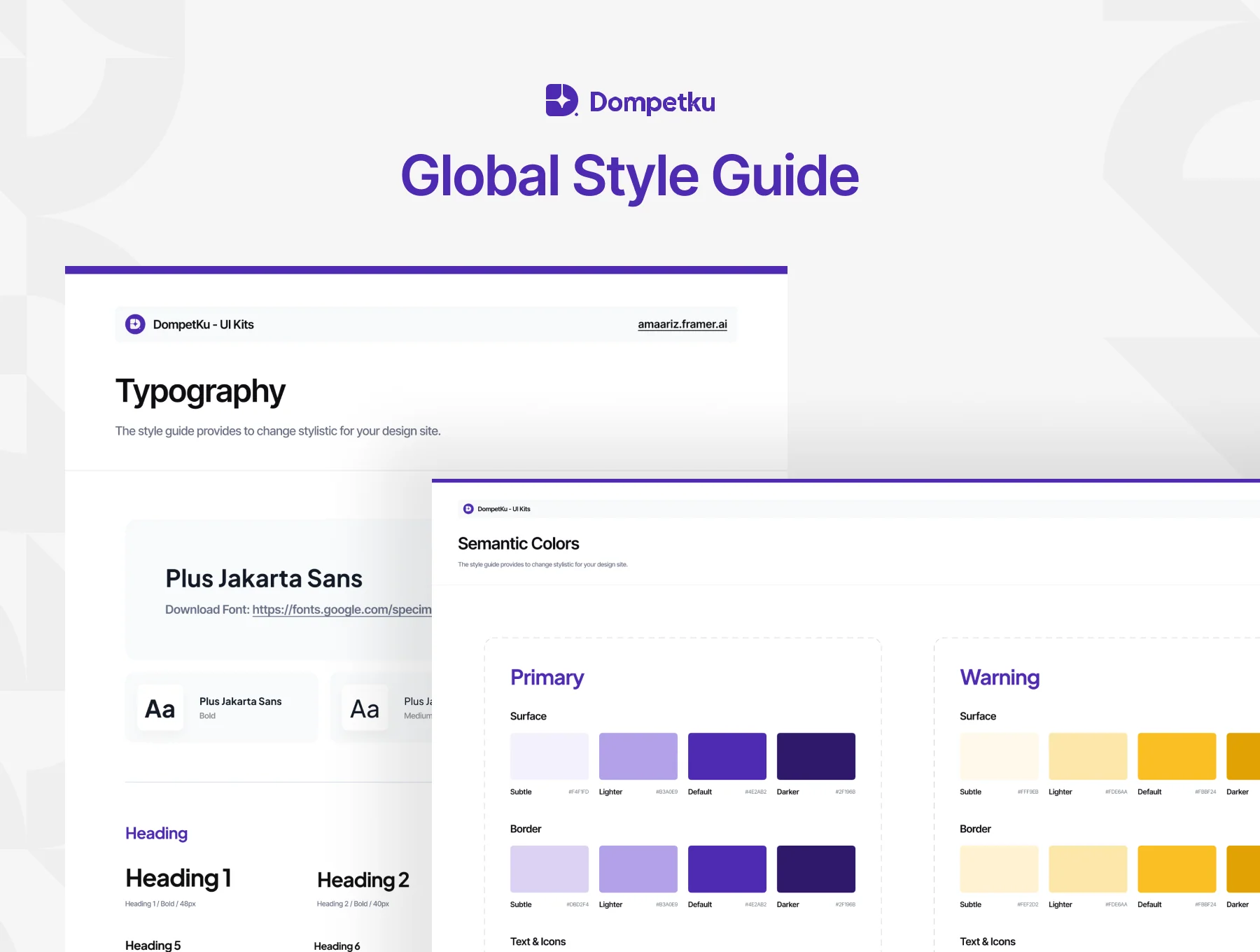Select the Warning Surface Lighter swatch
Image resolution: width=1260 pixels, height=952 pixels.
(1088, 756)
